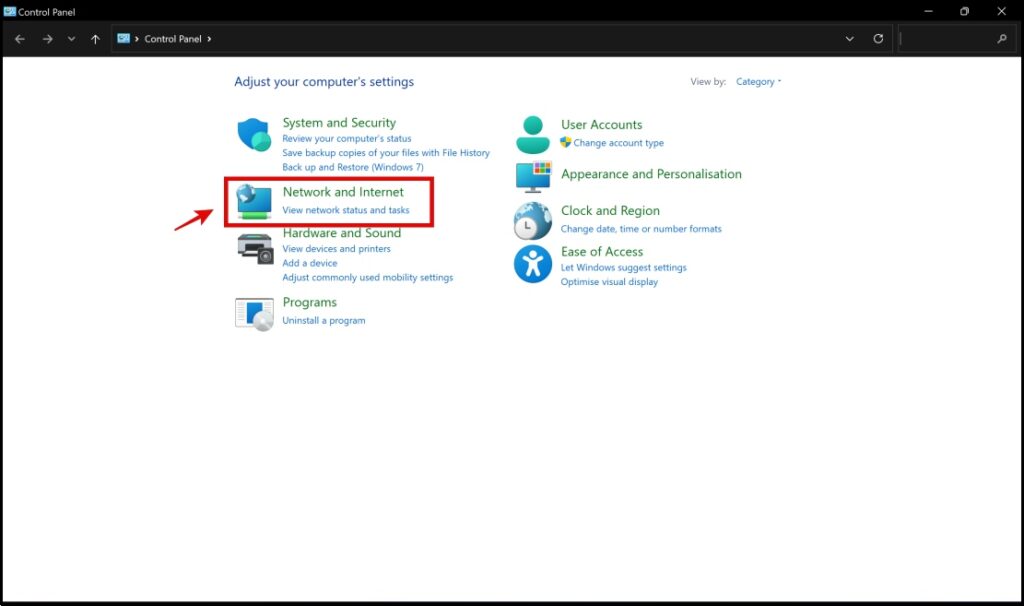This screenshot has height=606, width=1024.
Task: Open Hardware and Sound category
Action: click(342, 233)
